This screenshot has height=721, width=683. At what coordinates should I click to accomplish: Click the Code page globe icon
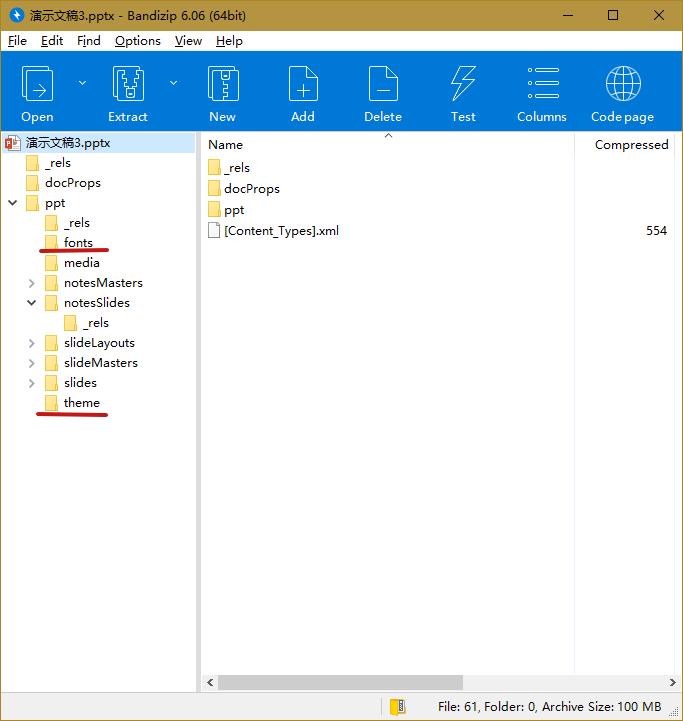[622, 85]
